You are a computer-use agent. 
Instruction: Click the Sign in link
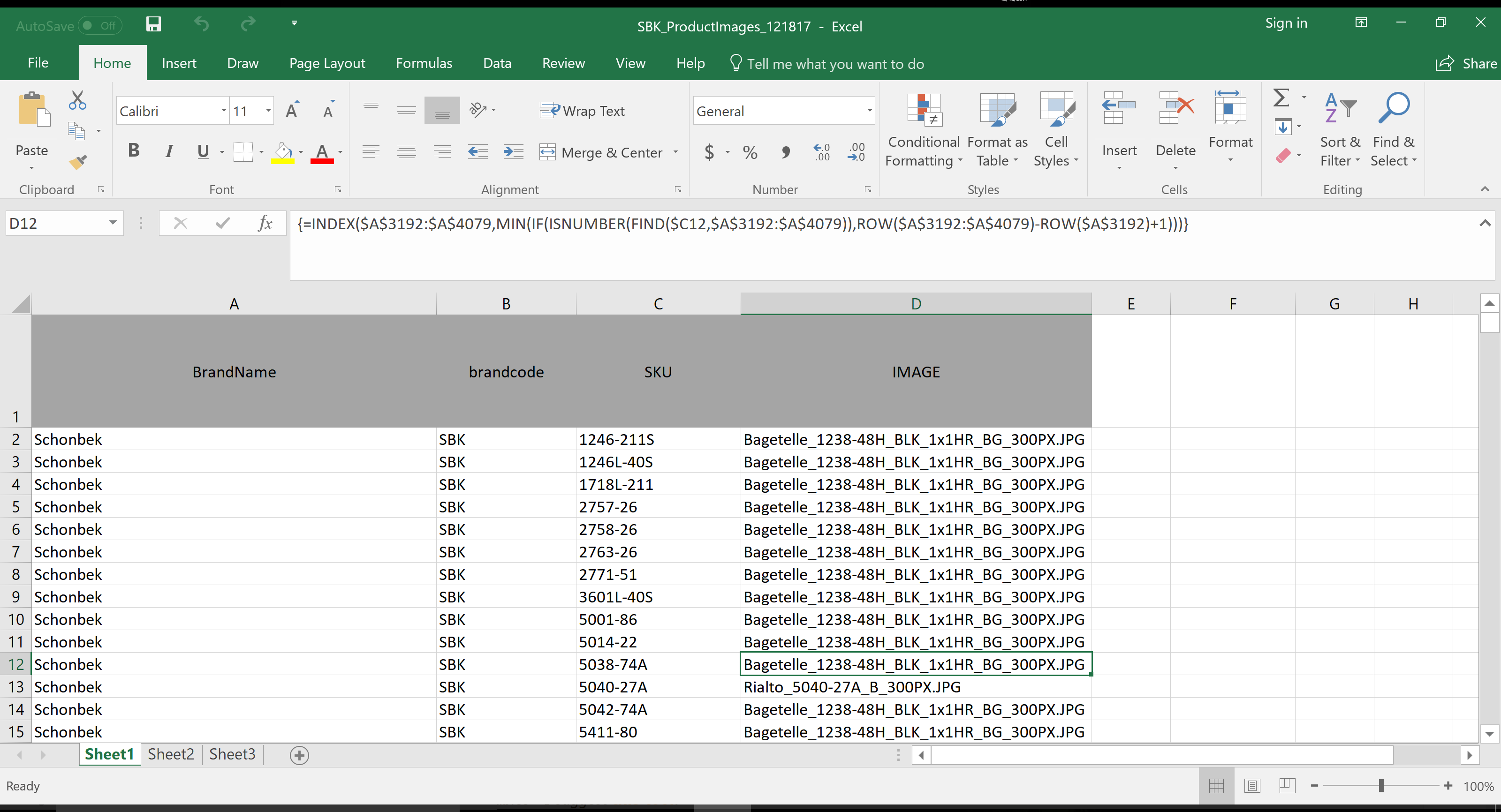[x=1286, y=23]
